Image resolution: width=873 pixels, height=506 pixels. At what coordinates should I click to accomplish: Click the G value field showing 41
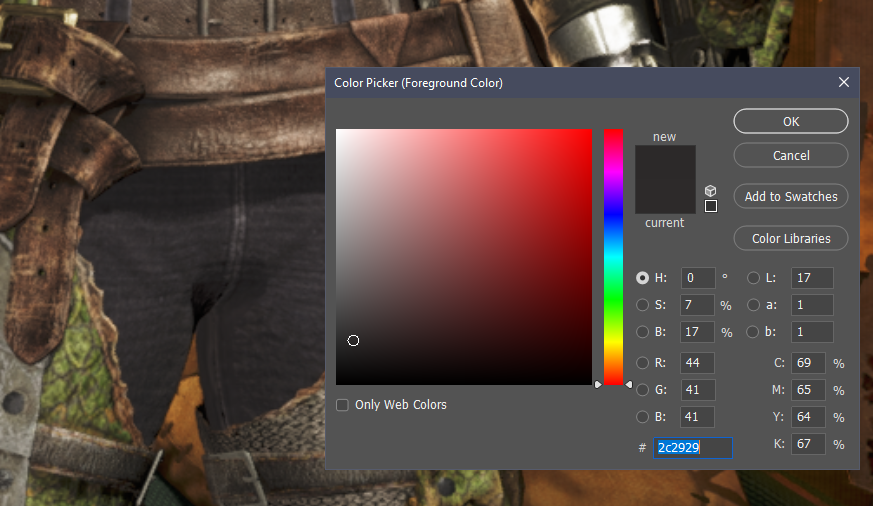(697, 390)
